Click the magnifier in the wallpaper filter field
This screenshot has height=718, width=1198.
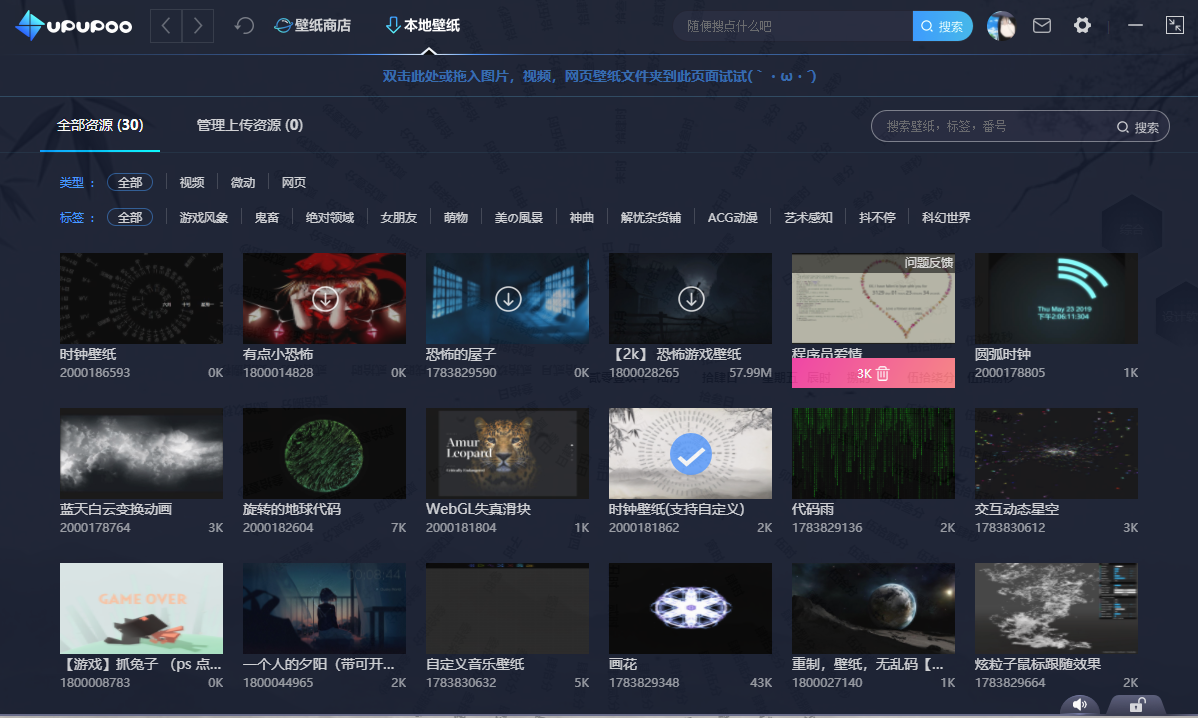[1125, 126]
